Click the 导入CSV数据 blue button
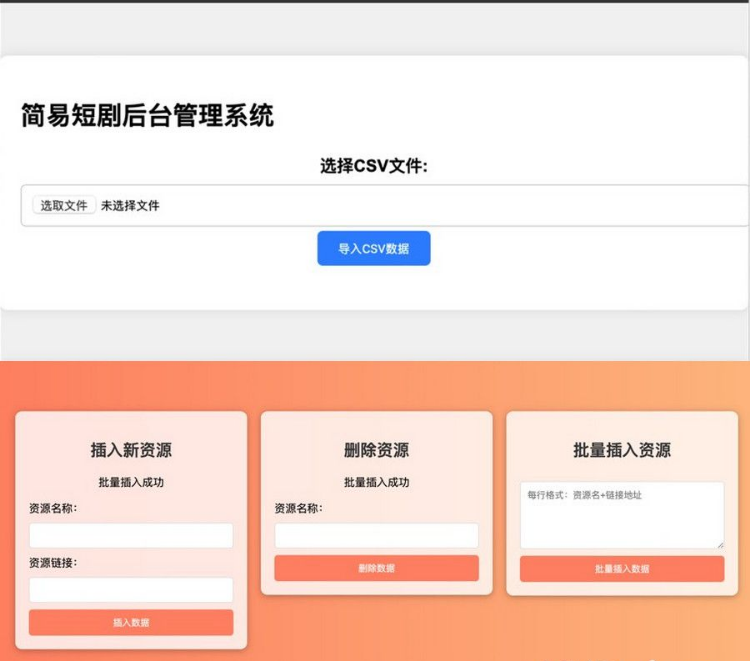Viewport: 754px width, 661px height. coord(374,248)
